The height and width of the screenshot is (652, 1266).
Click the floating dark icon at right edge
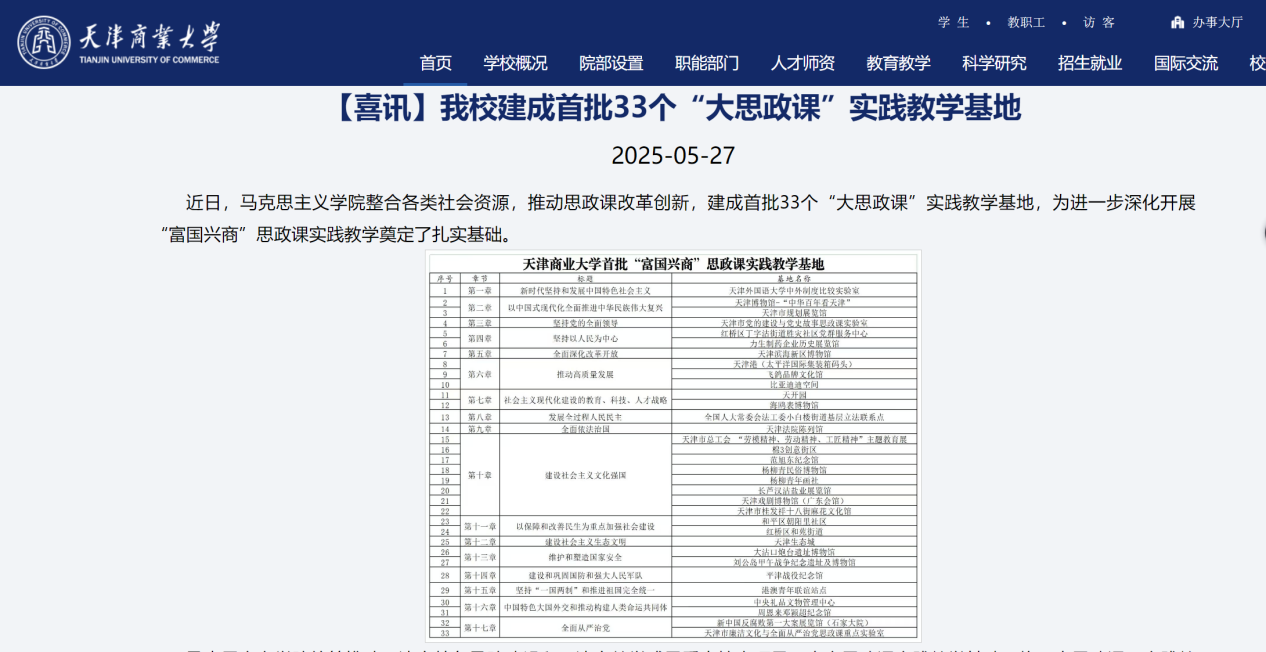pos(1262,233)
